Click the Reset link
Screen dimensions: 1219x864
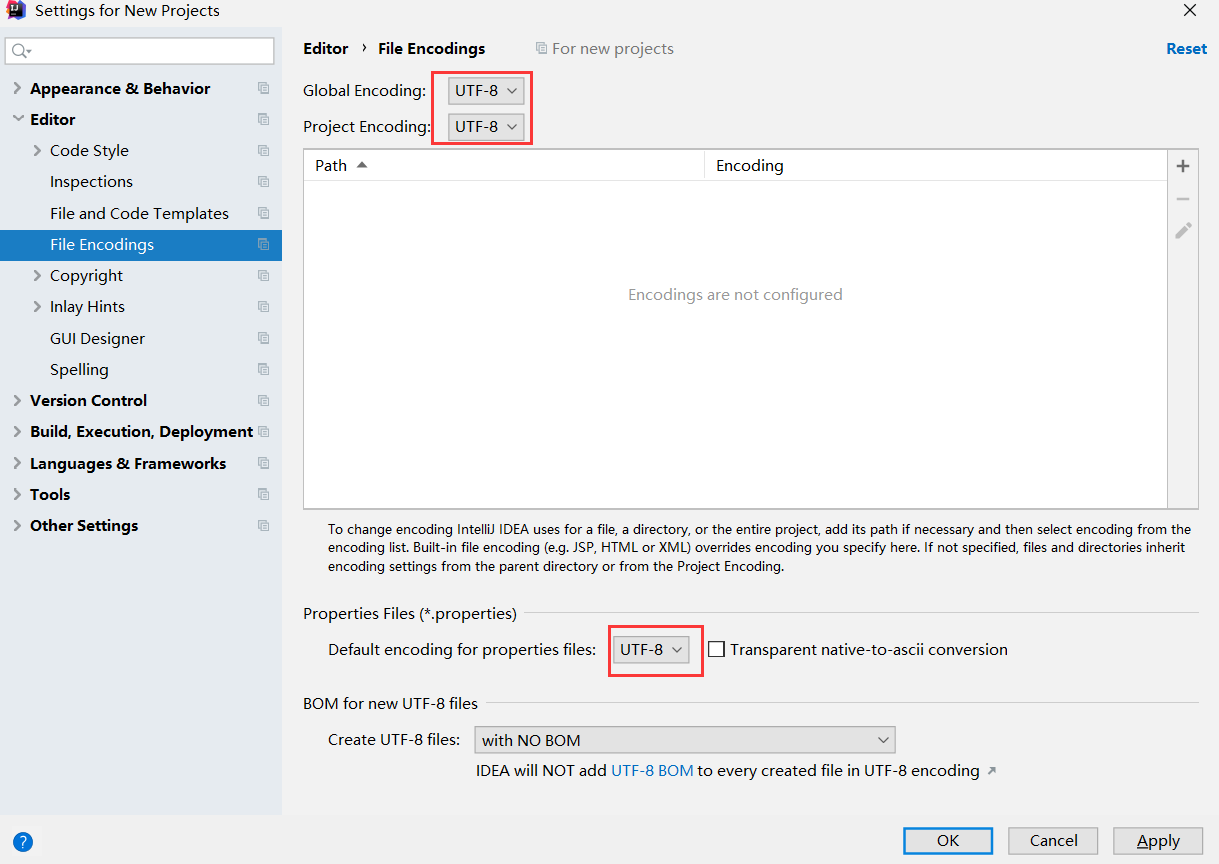[x=1186, y=48]
